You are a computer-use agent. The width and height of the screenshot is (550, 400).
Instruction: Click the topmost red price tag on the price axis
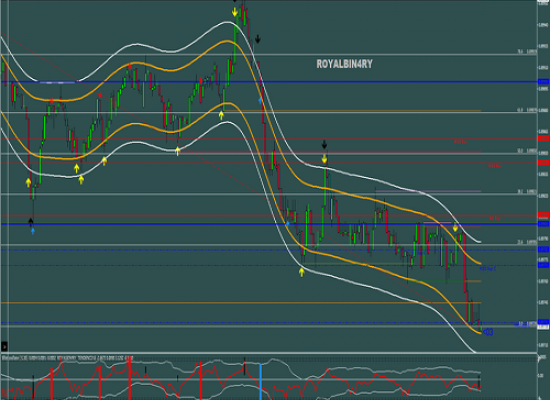pyautogui.click(x=543, y=139)
